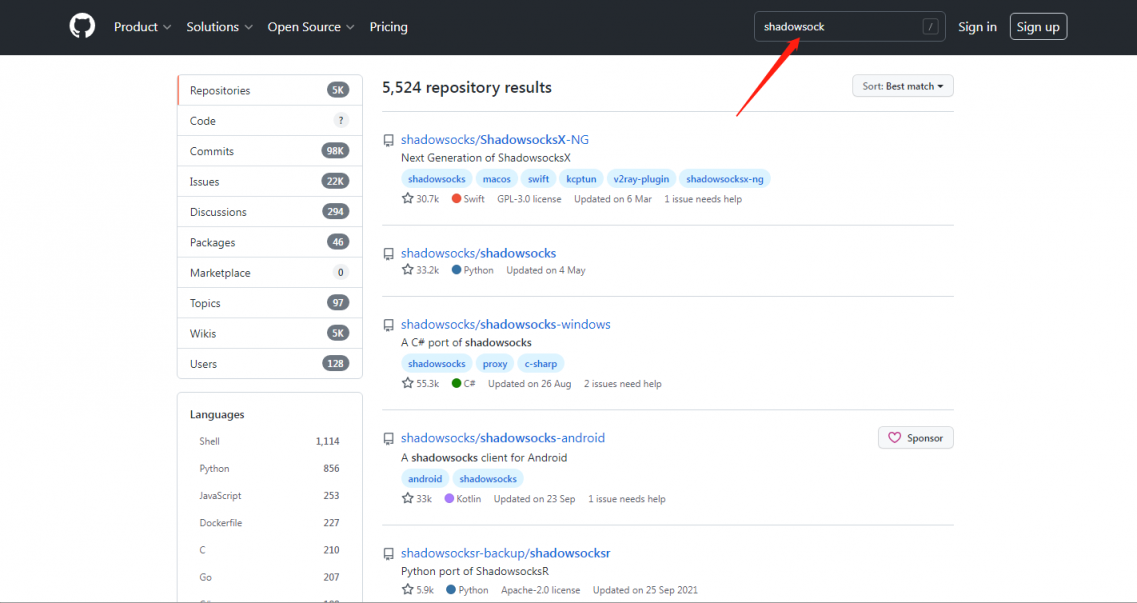The height and width of the screenshot is (603, 1137).
Task: Select Issues in the results sidebar
Action: 270,182
